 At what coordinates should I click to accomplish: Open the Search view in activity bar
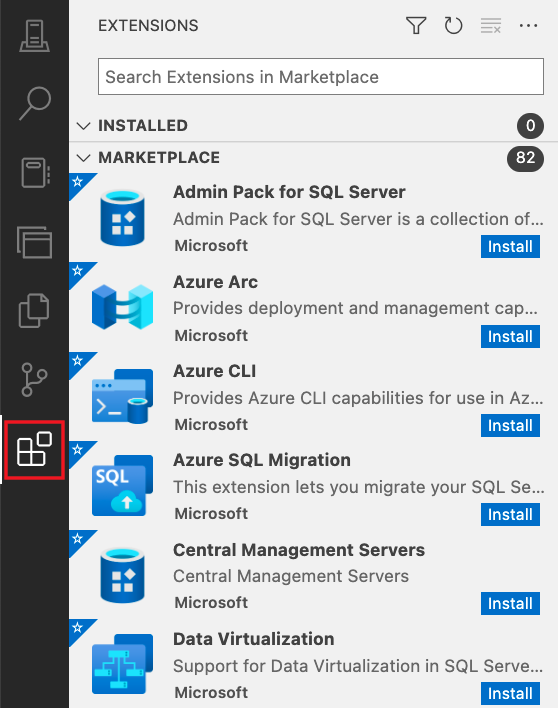34,103
